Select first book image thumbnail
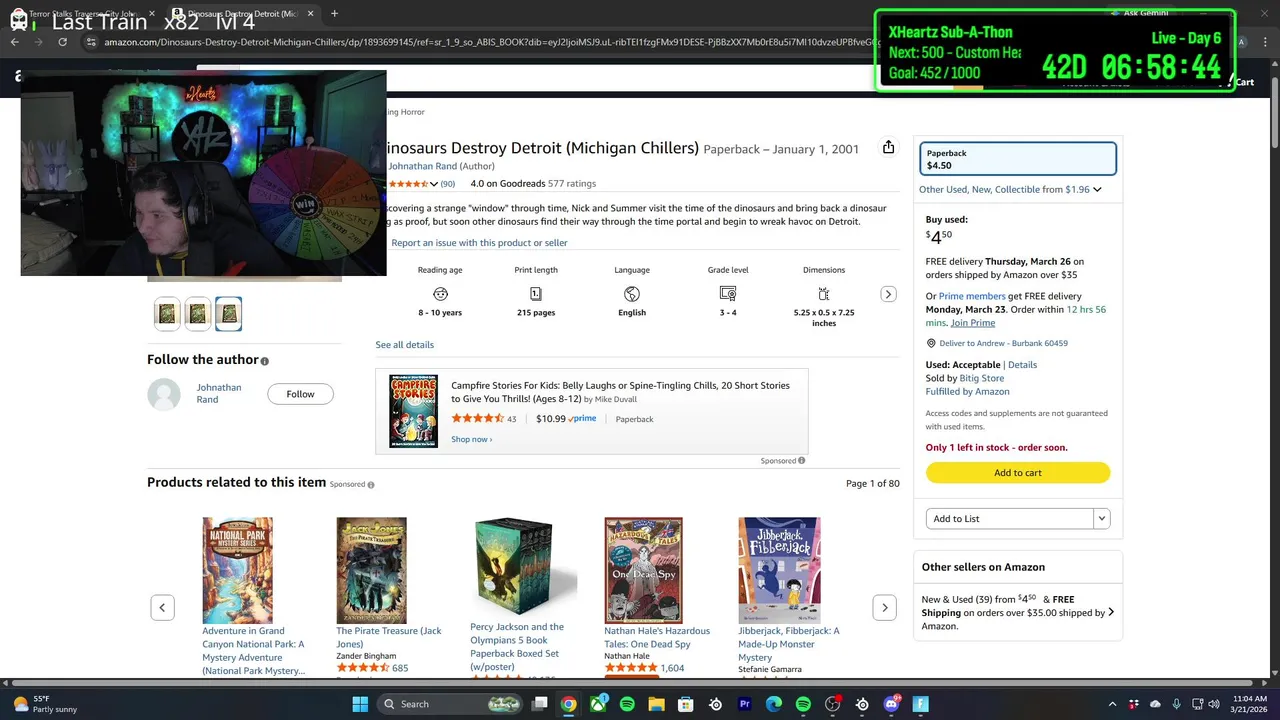 point(167,314)
